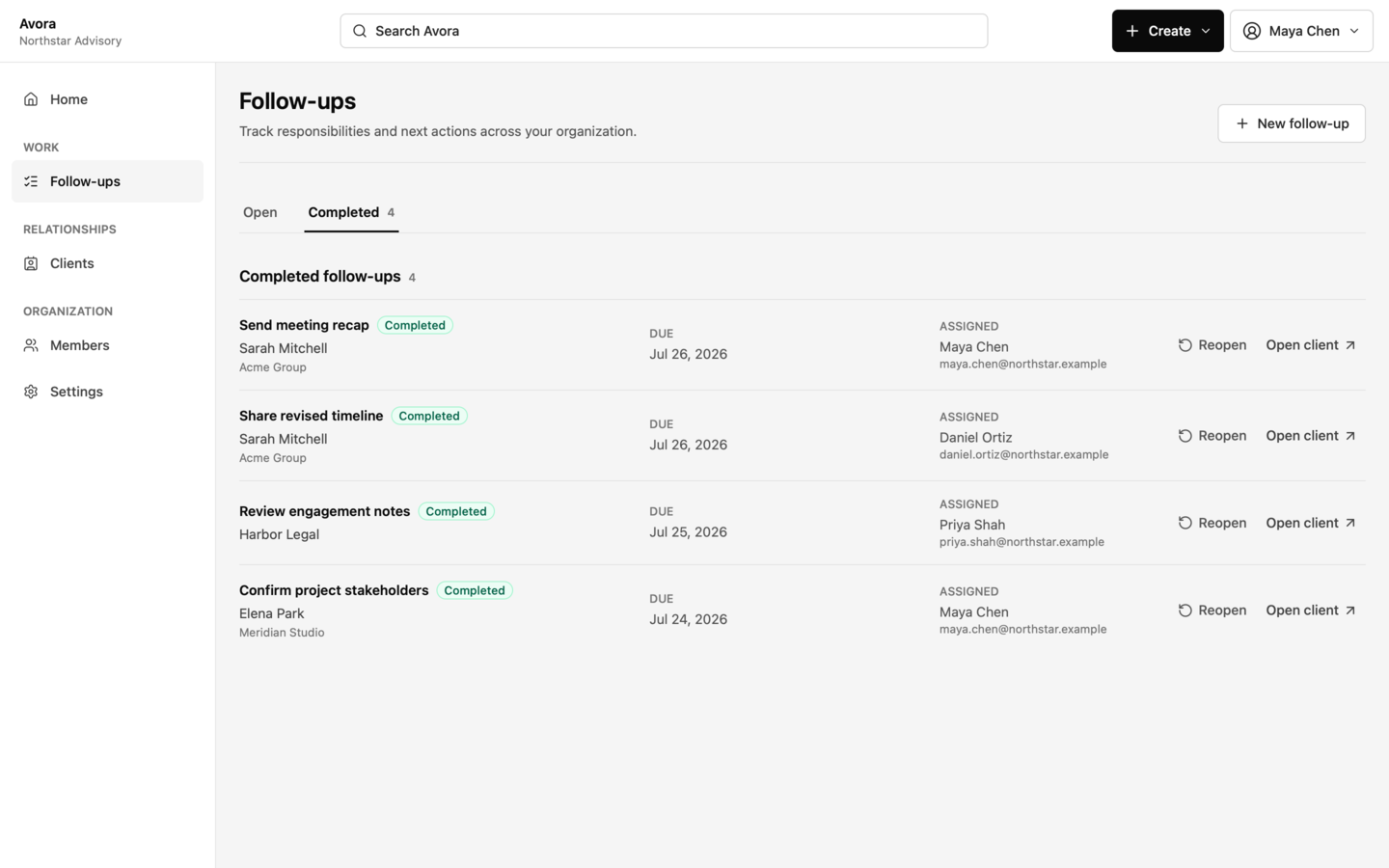Go to Home in the sidebar
Screen dimensions: 1389x868
tap(107, 99)
